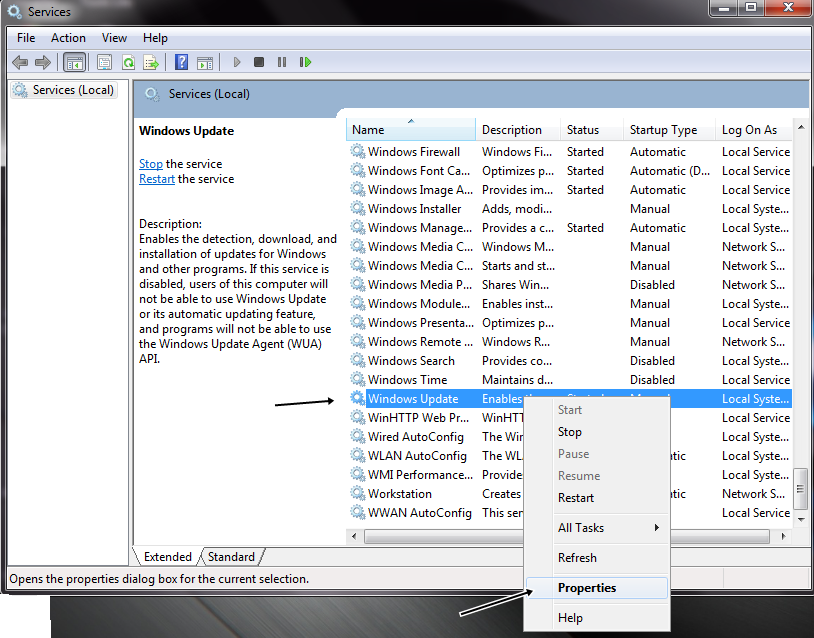Select the Windows Presenta... service row
Viewport: 814px width, 638px height.
pos(569,322)
